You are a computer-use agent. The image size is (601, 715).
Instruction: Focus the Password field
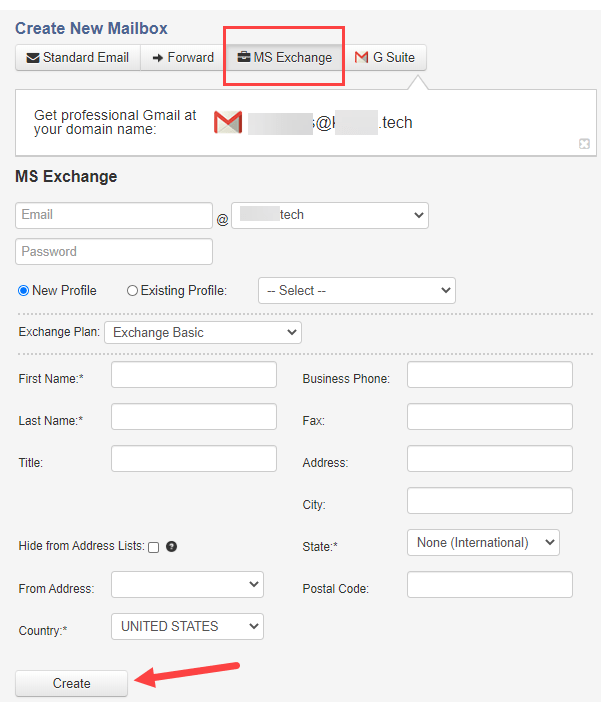pyautogui.click(x=114, y=252)
